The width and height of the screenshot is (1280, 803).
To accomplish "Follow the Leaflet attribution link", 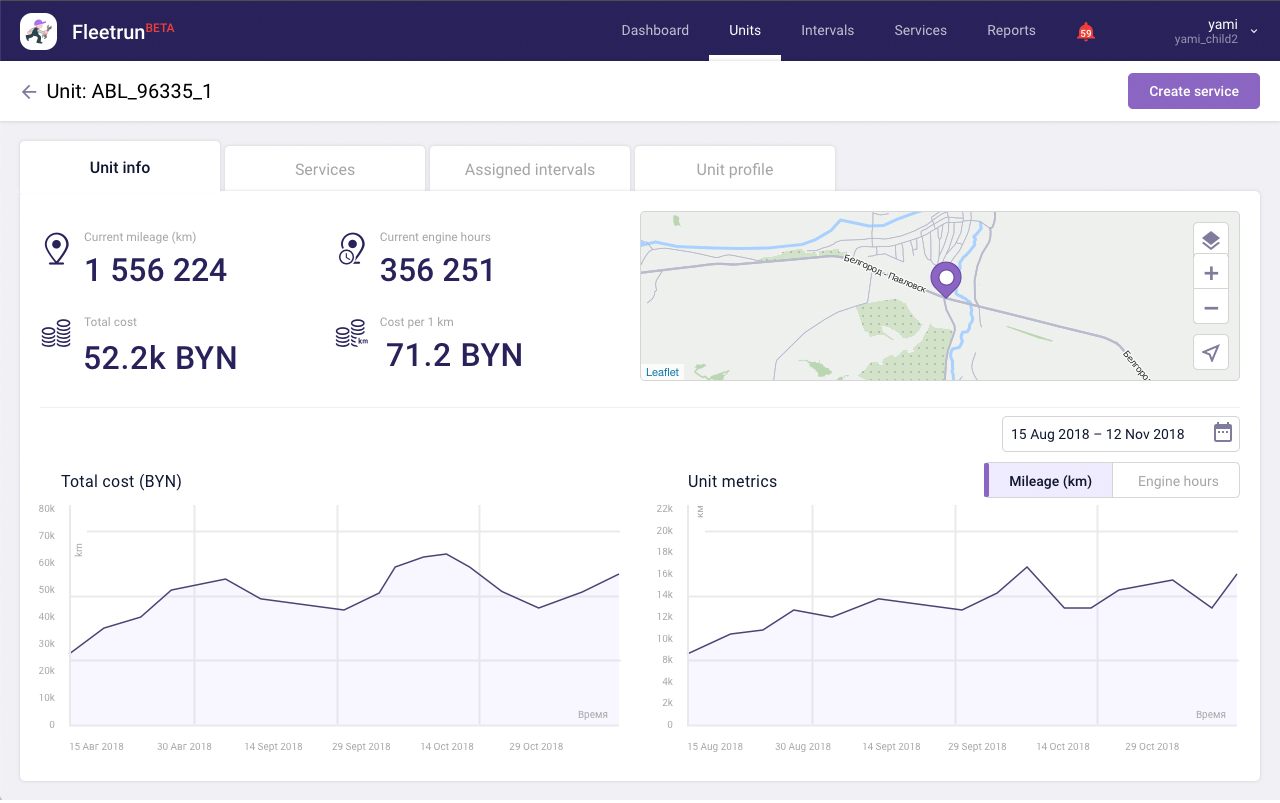I will coord(662,372).
